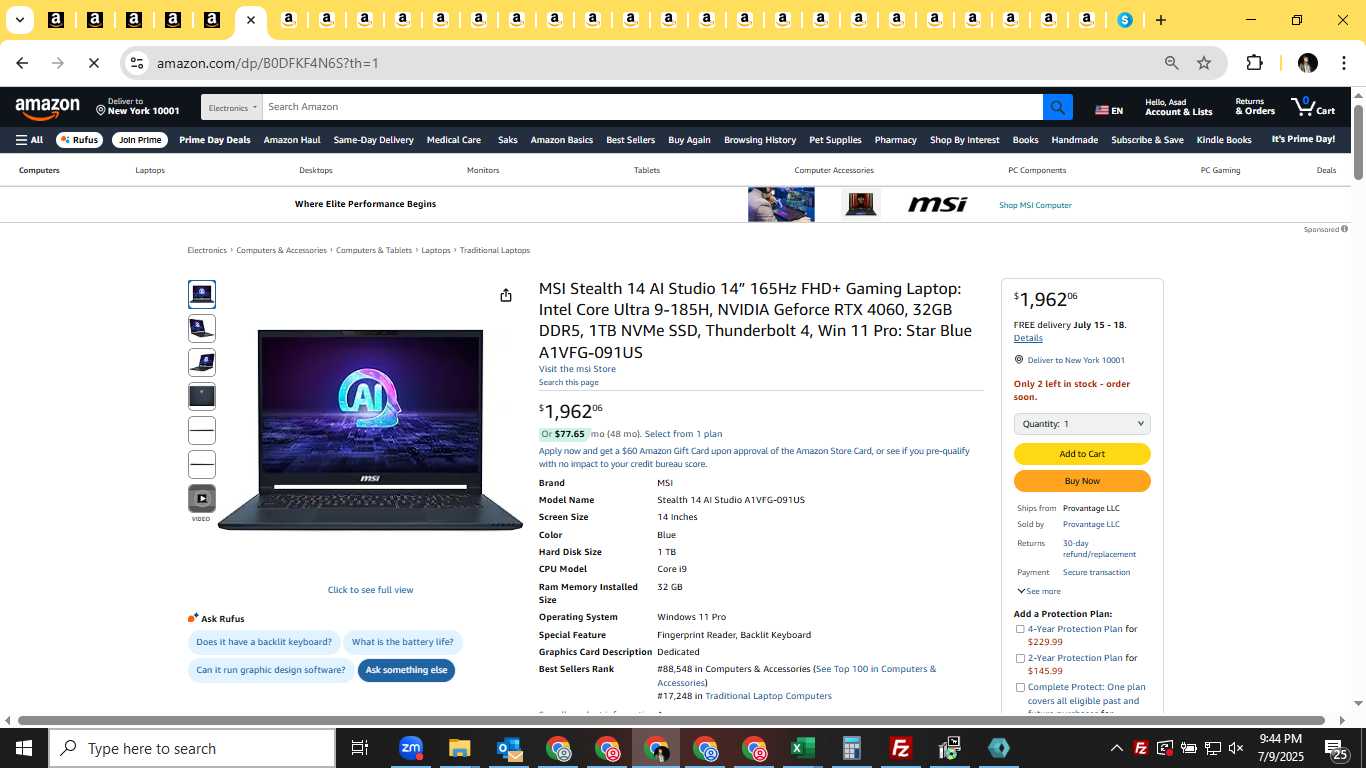Expand the See more seller details
Viewport: 1366px width, 768px height.
[x=1039, y=591]
